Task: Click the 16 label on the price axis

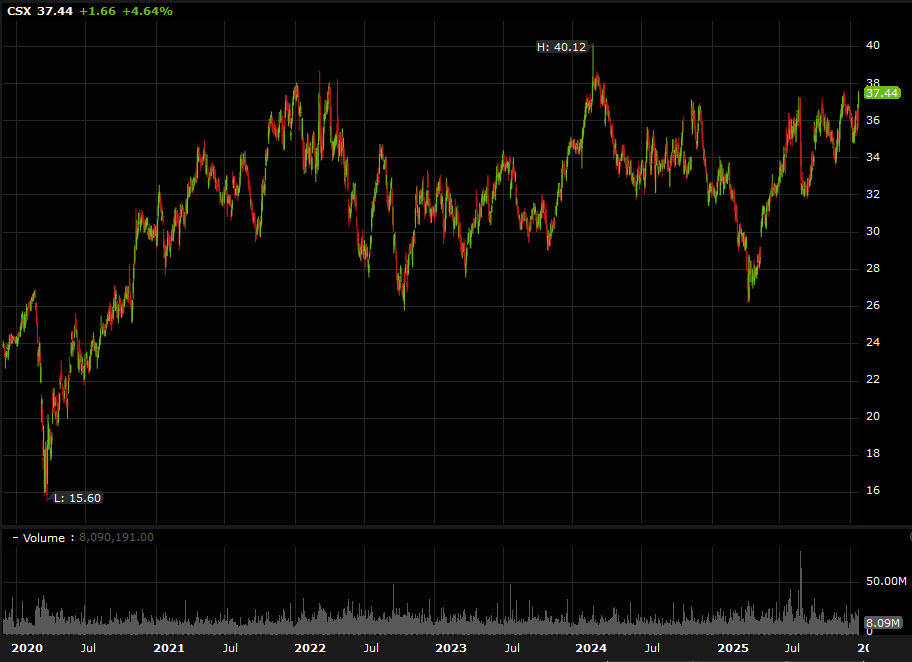Action: point(873,490)
